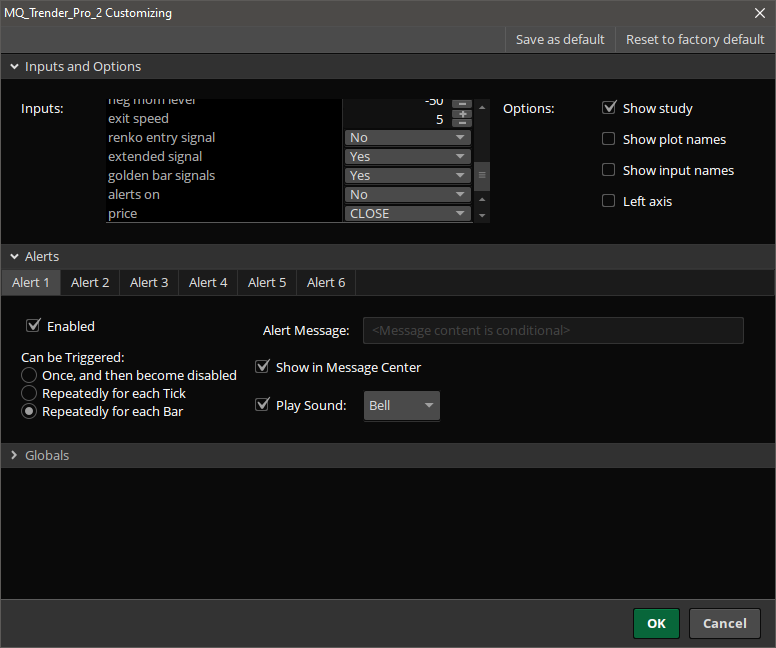Click the inputs scrollbar bottom down arrow
Screen dimensions: 776x648
coord(482,216)
